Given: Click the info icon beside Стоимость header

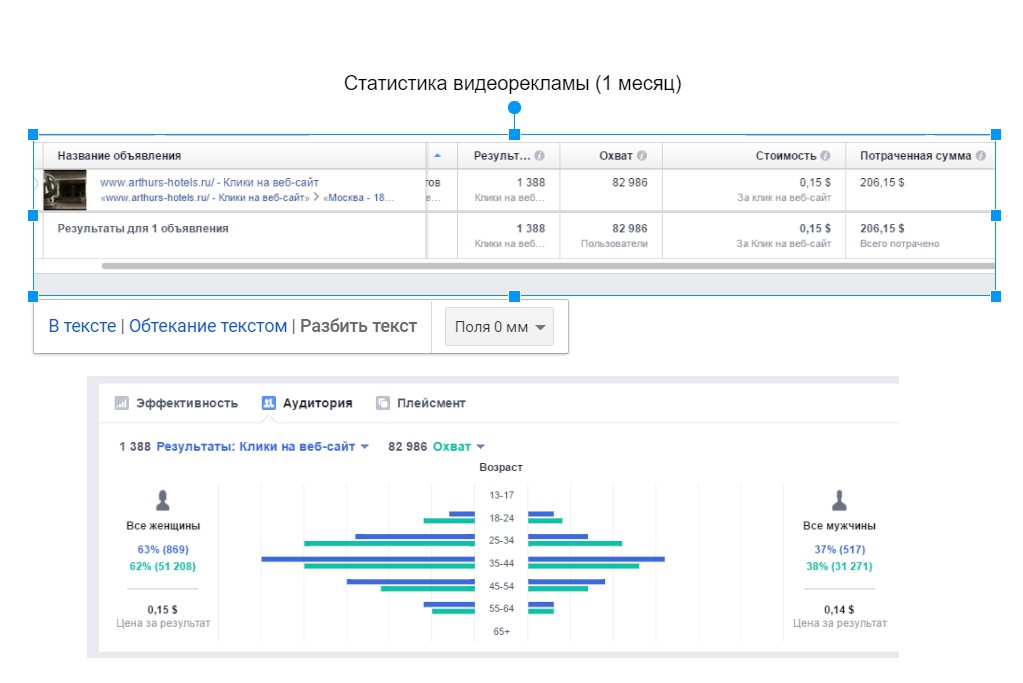Looking at the screenshot, I should pos(825,156).
